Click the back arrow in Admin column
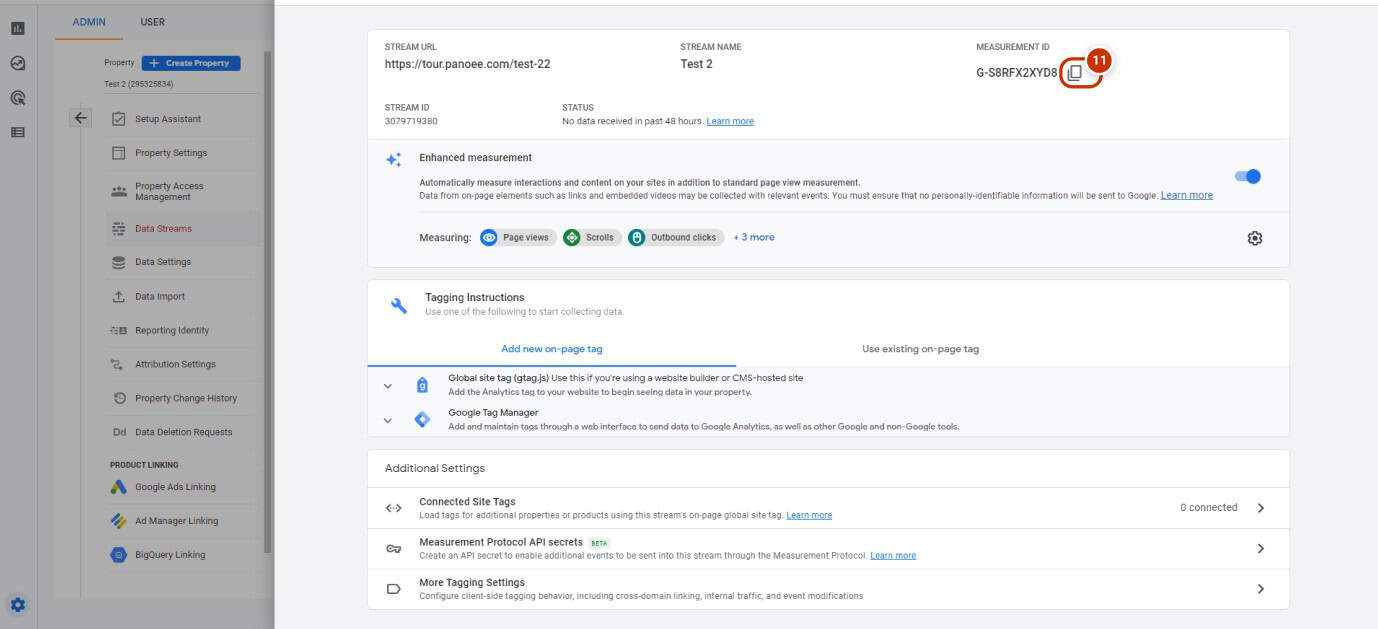The image size is (1378, 629). click(80, 118)
